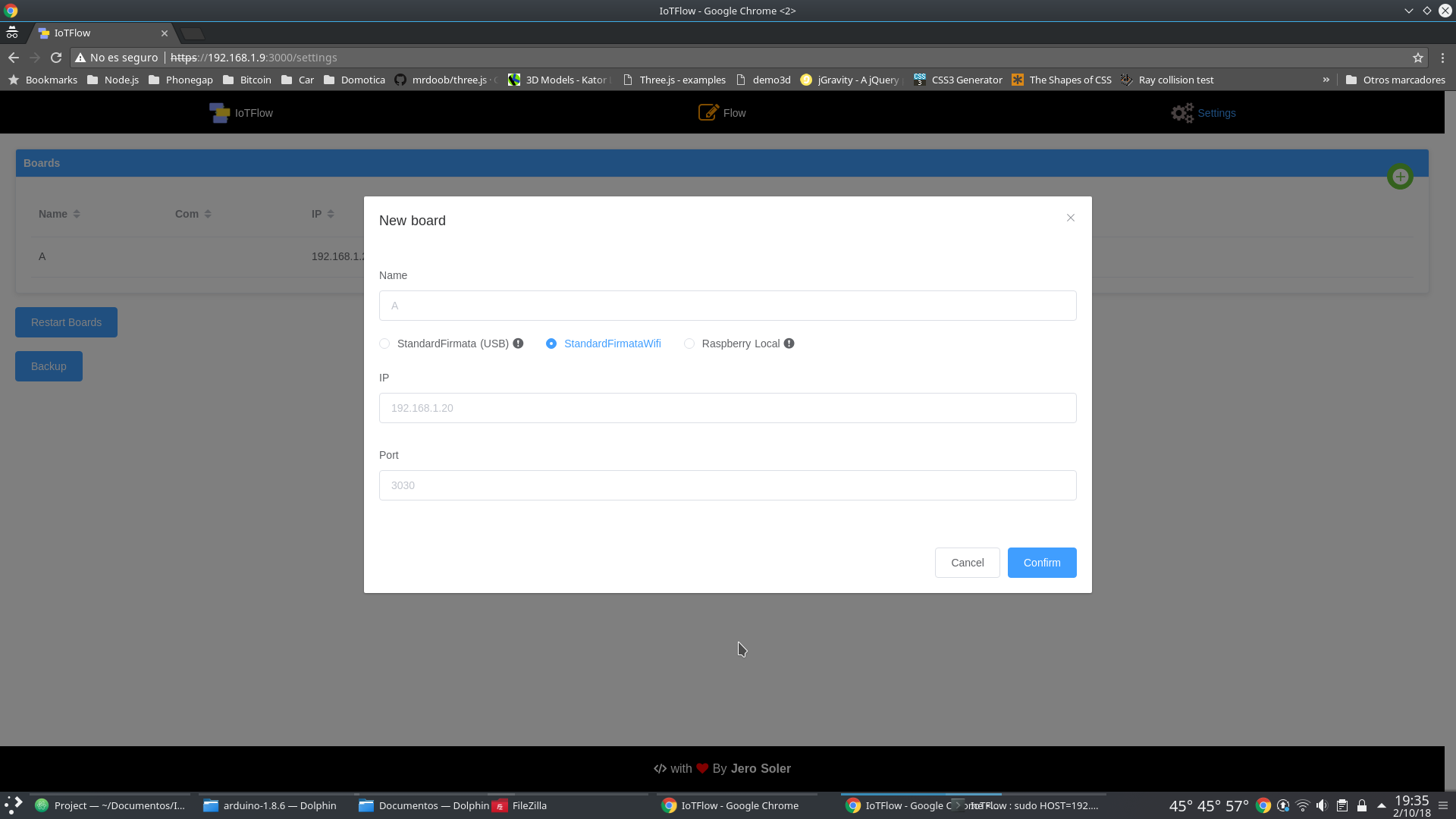Focus the Port input field
1456x819 pixels.
(x=727, y=485)
